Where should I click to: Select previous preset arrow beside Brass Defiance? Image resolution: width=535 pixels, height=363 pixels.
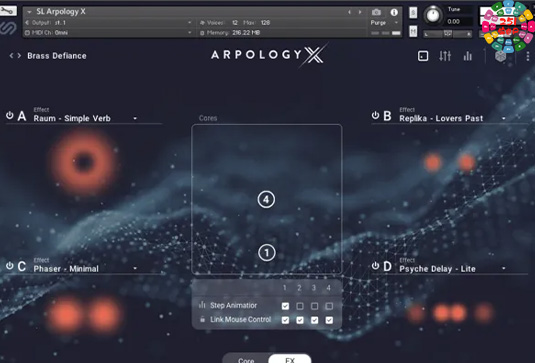tap(11, 56)
